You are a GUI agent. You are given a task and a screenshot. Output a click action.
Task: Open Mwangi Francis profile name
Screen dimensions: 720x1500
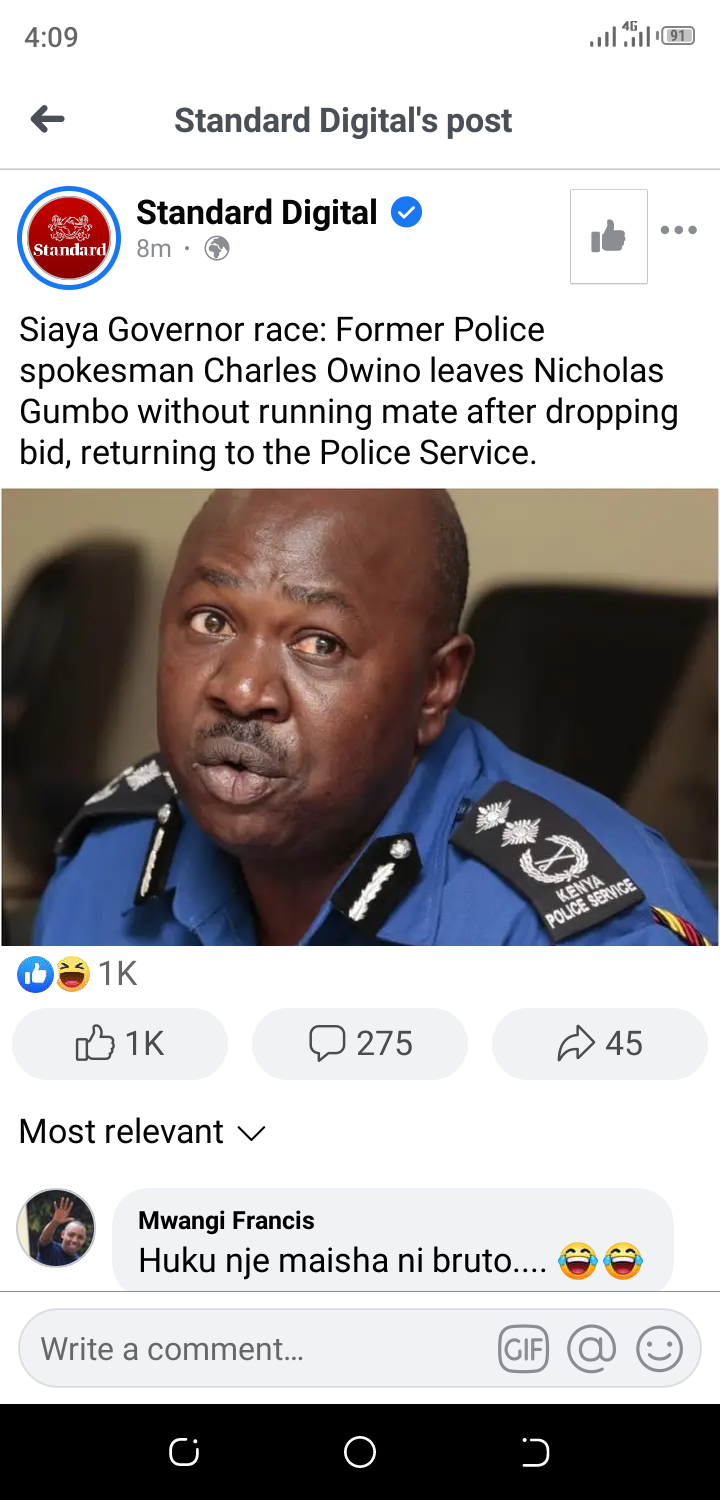click(226, 1220)
